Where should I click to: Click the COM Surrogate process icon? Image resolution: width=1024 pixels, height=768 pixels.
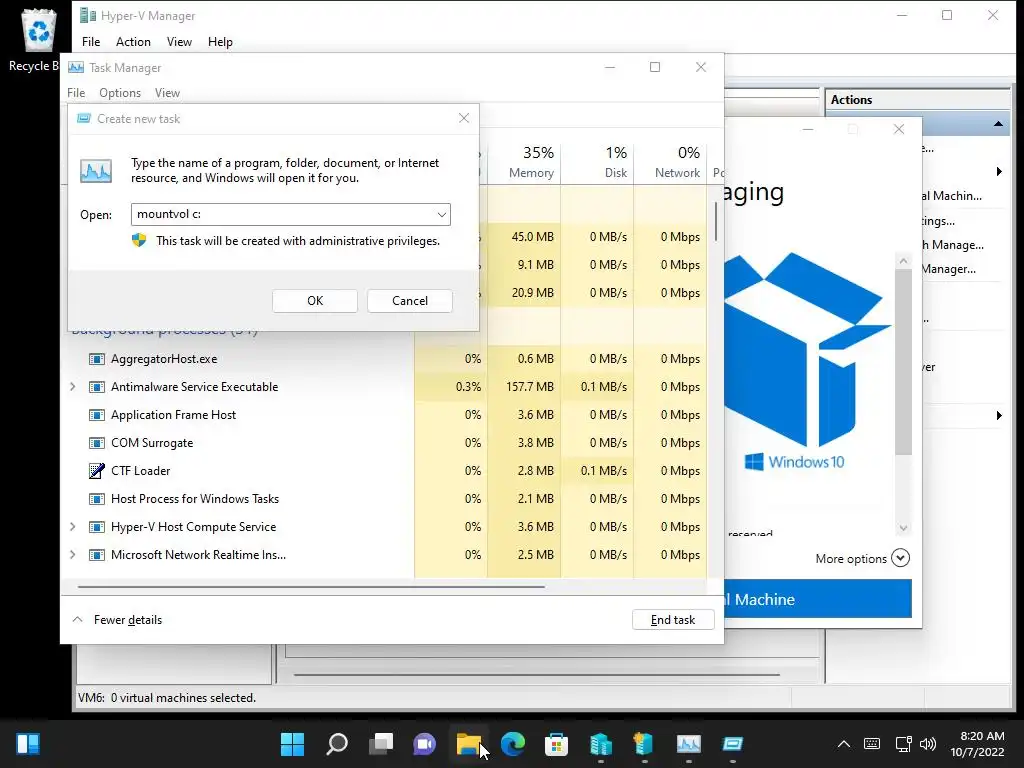click(x=97, y=443)
